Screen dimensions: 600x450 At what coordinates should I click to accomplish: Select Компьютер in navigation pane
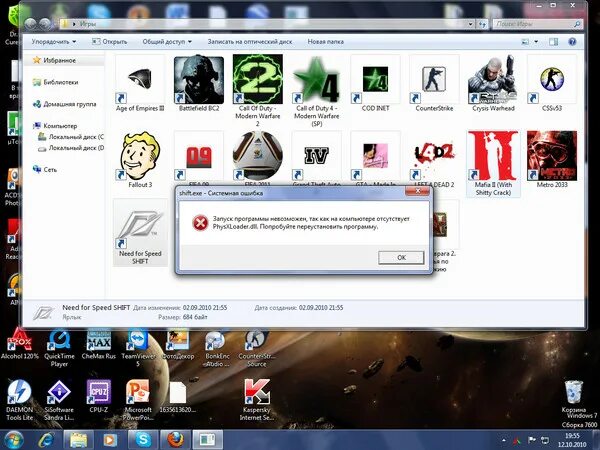tap(55, 126)
